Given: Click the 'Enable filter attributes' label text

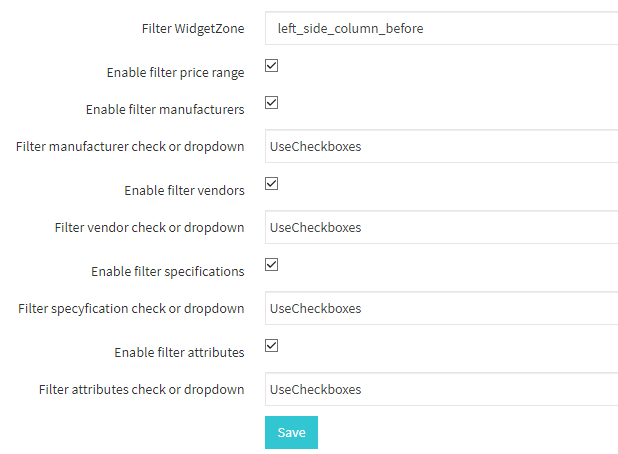Looking at the screenshot, I should [179, 352].
